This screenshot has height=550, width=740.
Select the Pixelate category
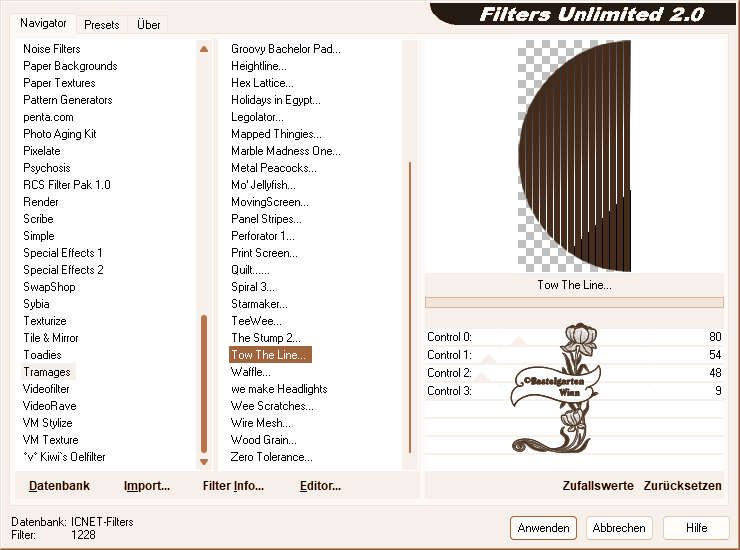[x=42, y=151]
